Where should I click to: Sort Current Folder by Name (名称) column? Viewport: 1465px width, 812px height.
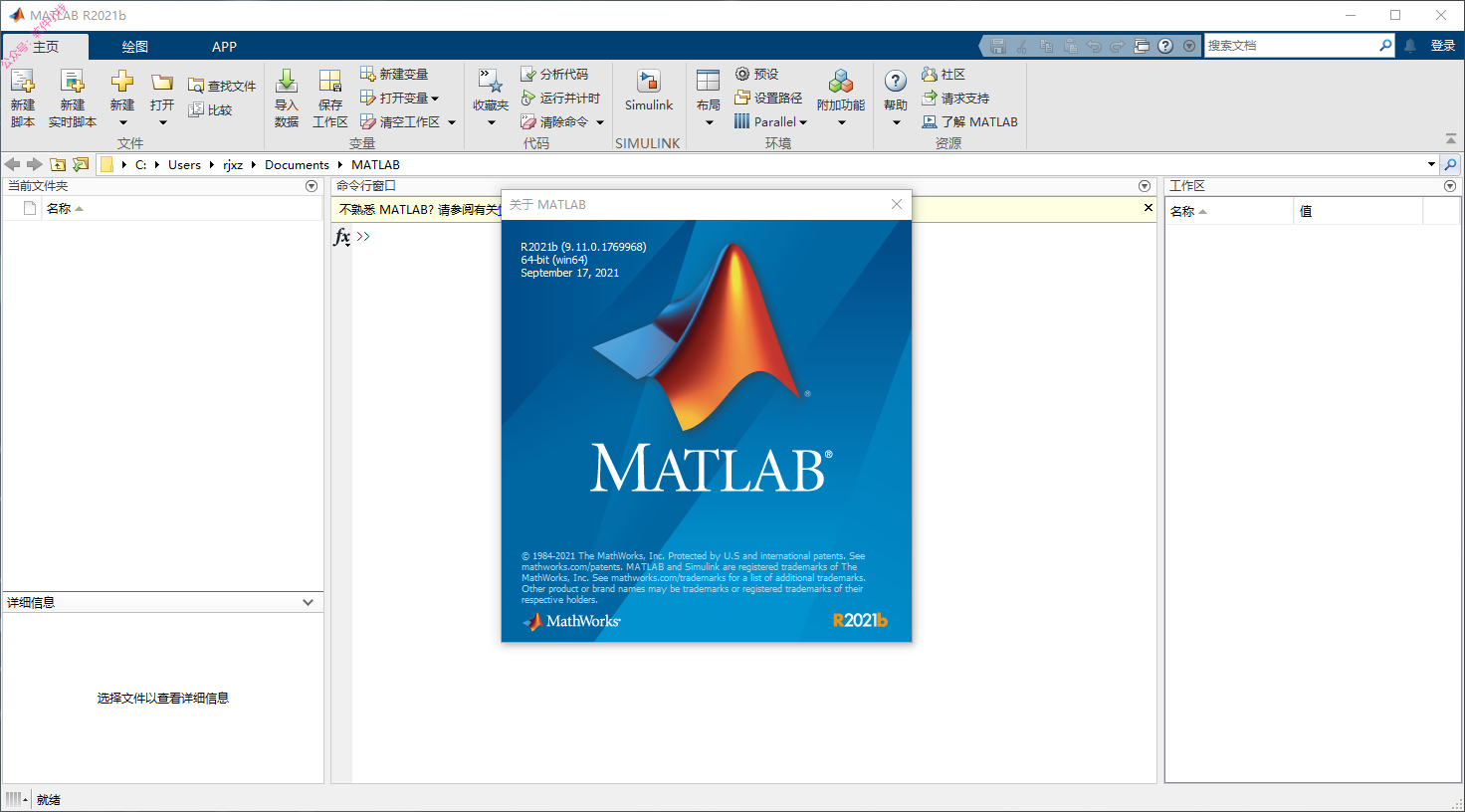point(180,209)
